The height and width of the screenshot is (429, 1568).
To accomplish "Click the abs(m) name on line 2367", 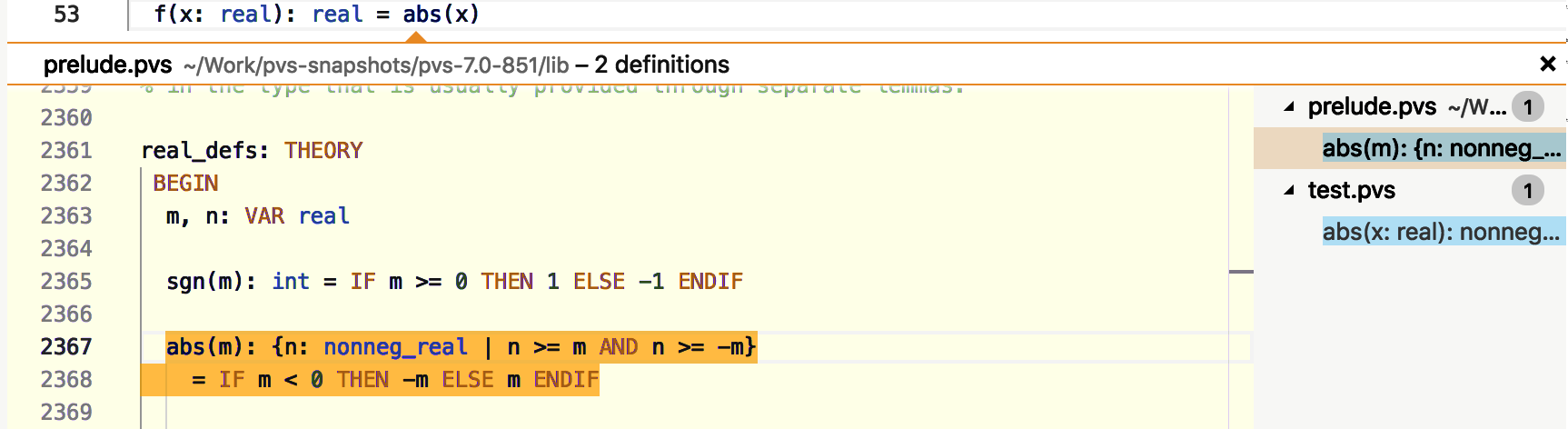I will click(204, 346).
